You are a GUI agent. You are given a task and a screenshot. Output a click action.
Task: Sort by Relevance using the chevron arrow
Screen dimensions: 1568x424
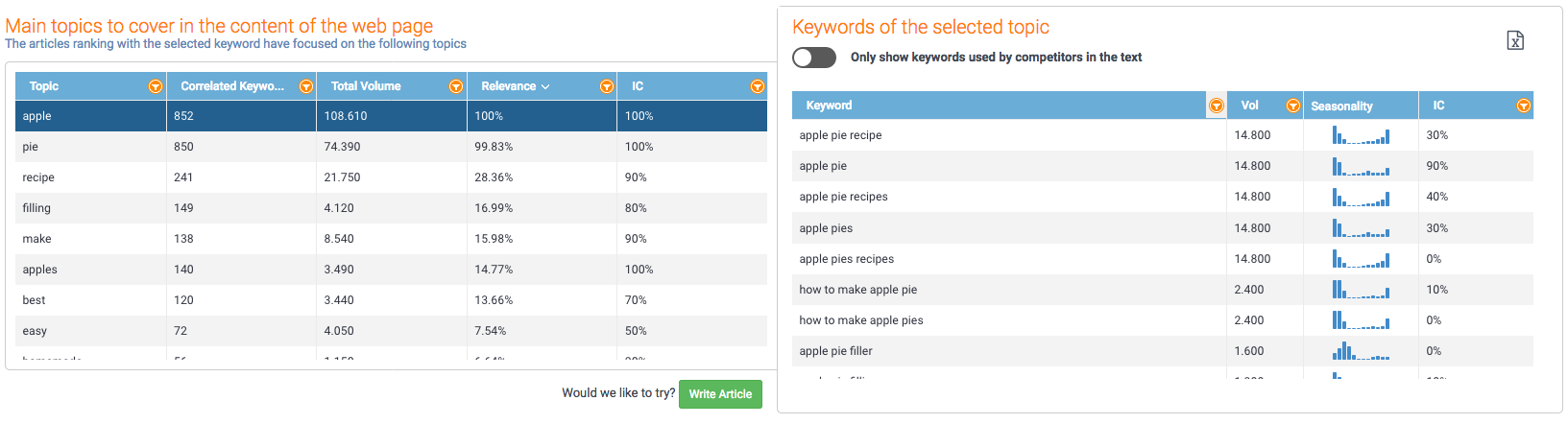[545, 86]
